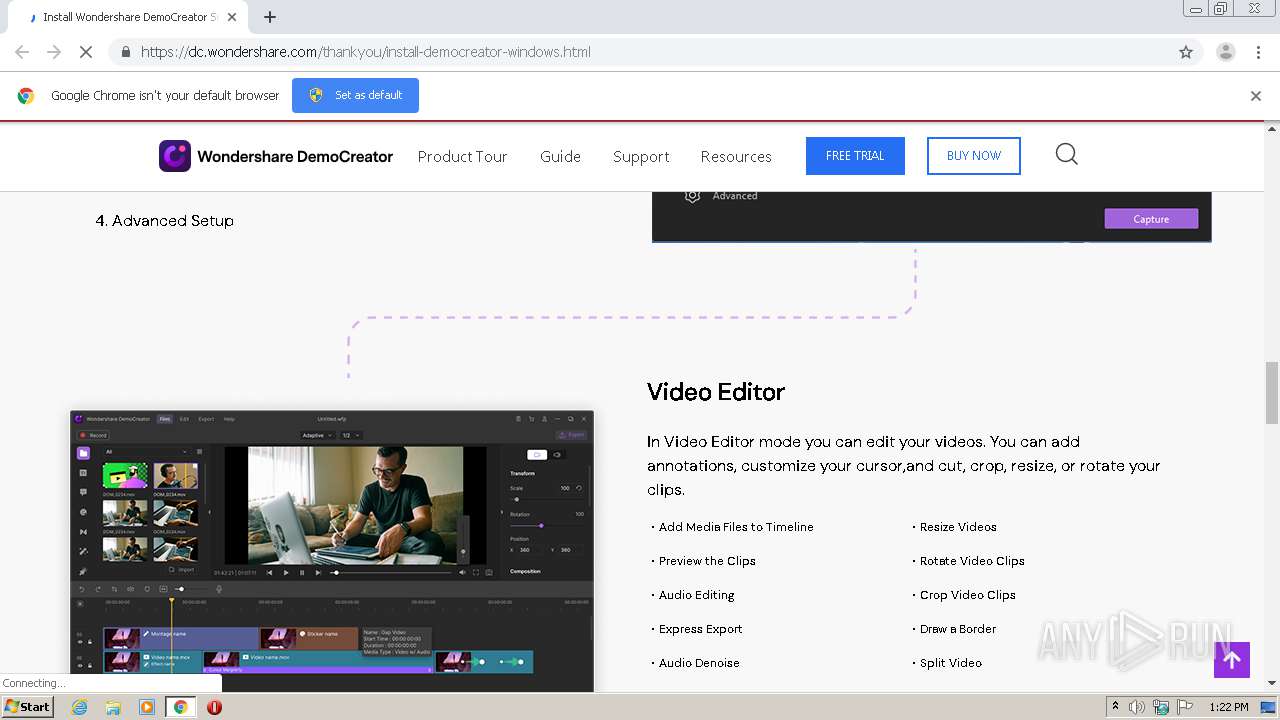This screenshot has height=720, width=1280.
Task: Open the Windows Start menu
Action: click(x=27, y=707)
